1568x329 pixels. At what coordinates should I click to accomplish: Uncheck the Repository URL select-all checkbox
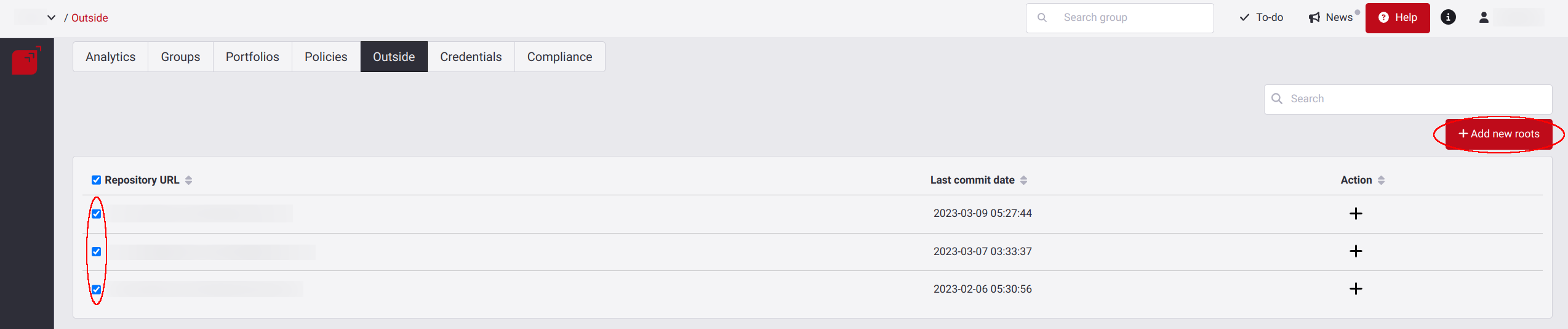pyautogui.click(x=96, y=180)
